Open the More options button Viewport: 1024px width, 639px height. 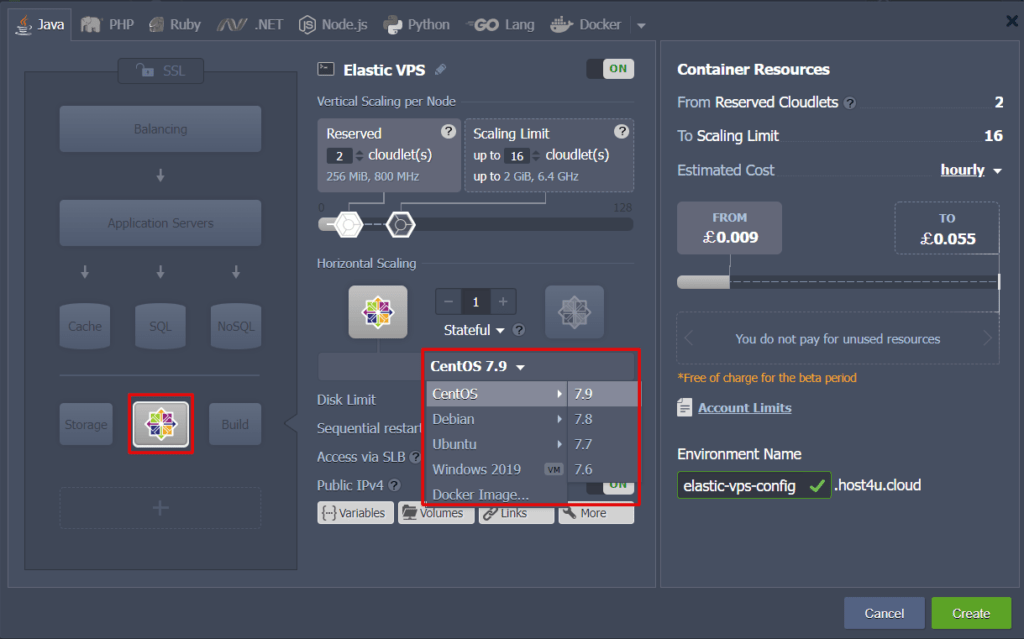point(596,513)
